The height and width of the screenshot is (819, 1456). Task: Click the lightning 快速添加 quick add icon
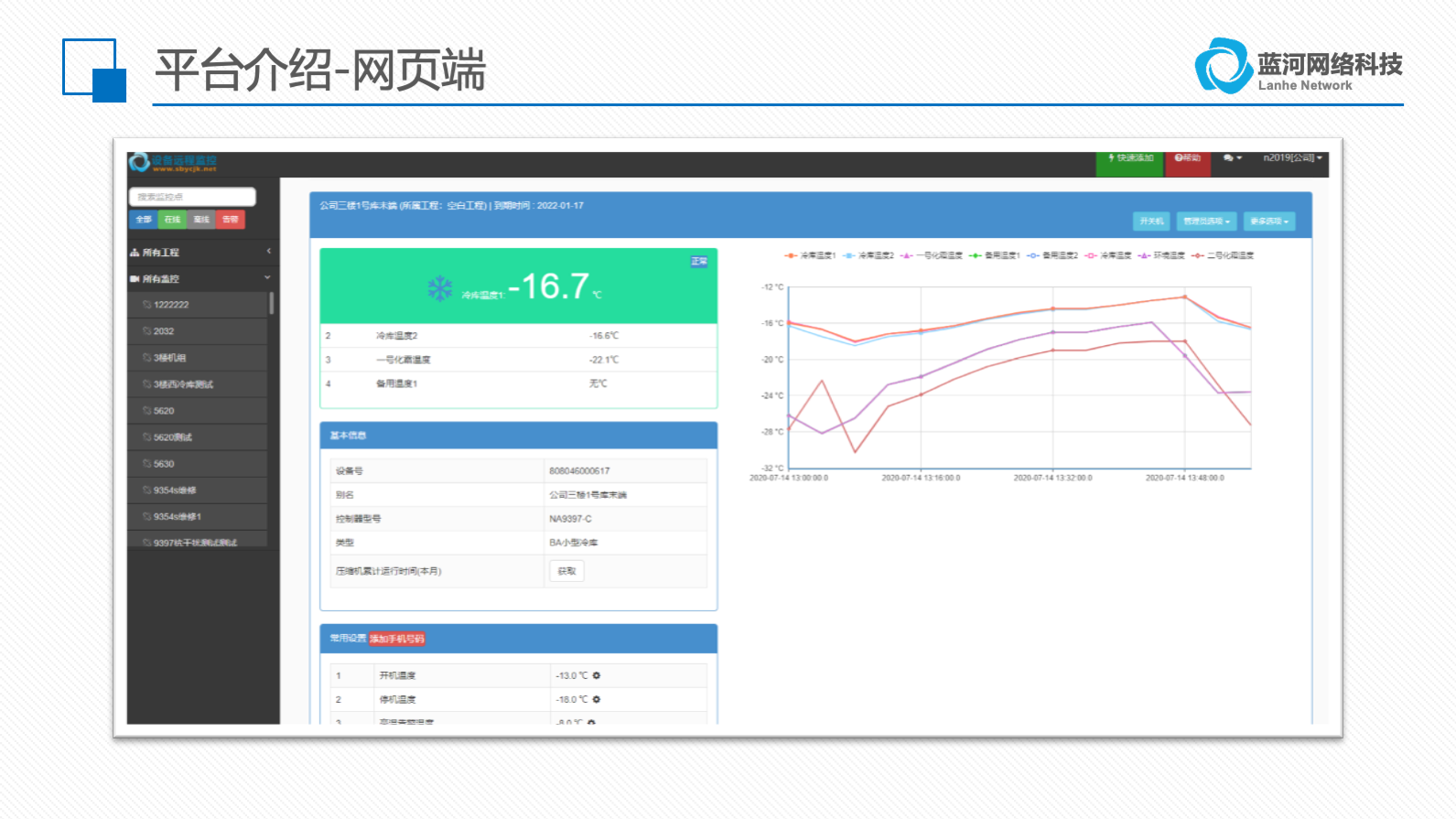coord(1111,158)
